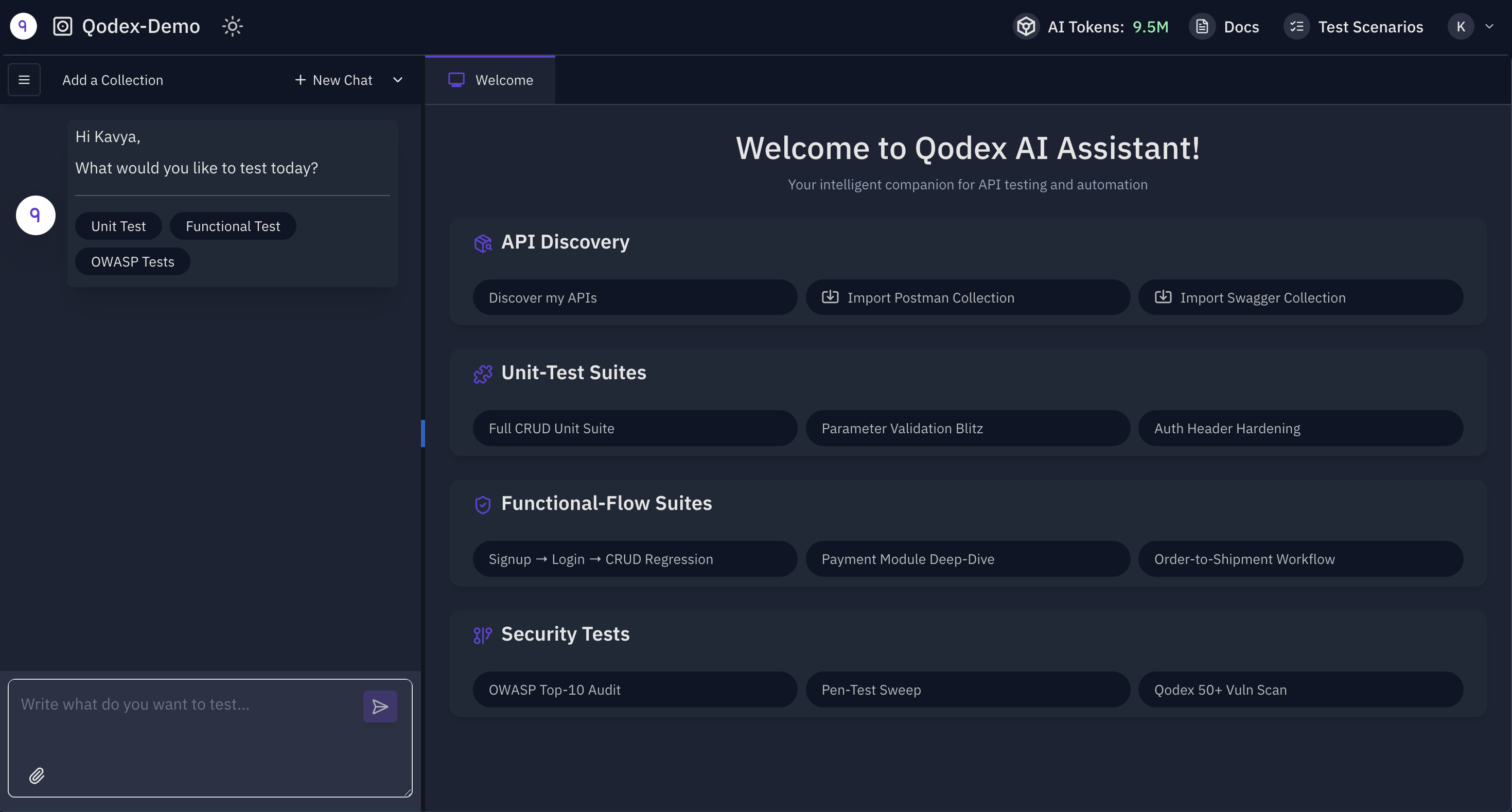Expand the user account dropdown chevron
Viewport: 1512px width, 812px height.
(x=1489, y=26)
